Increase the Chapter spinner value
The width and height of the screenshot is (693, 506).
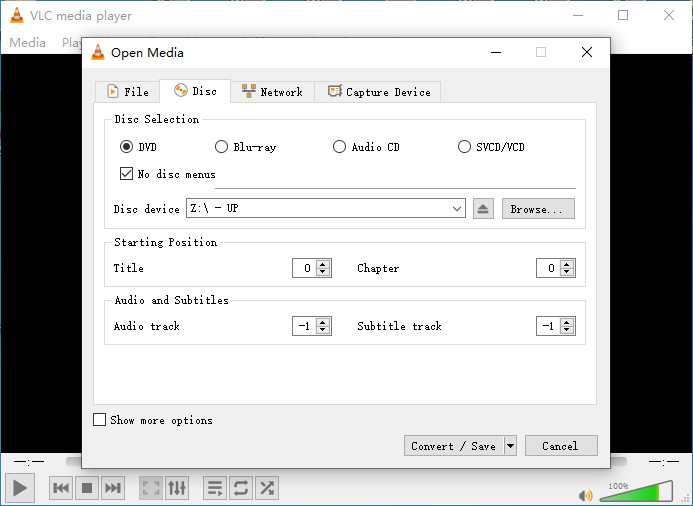pyautogui.click(x=567, y=264)
